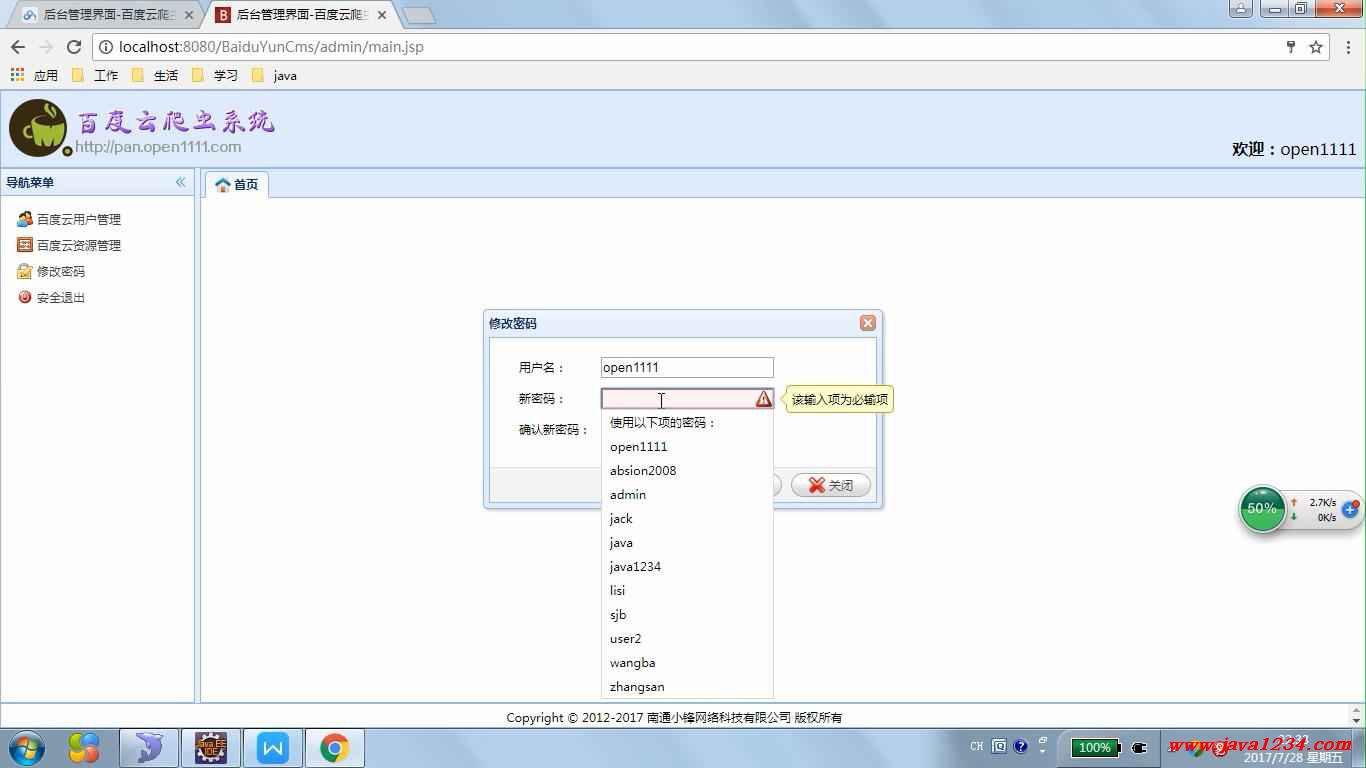Close the first browser tab
1366x768 pixels.
pos(189,15)
